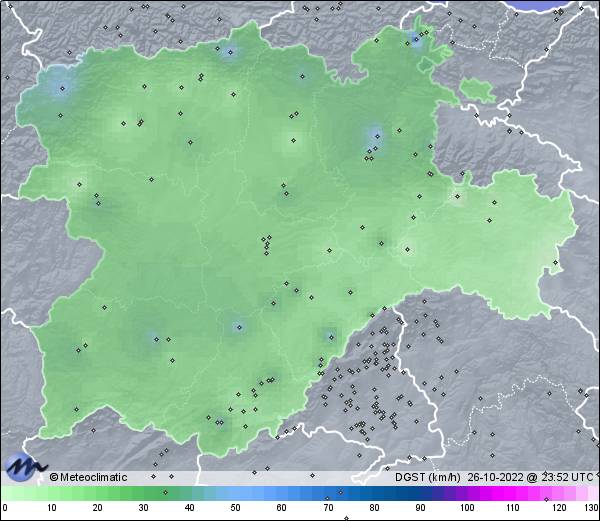600x521 pixels.
Task: Click scale label 120
Action: (559, 508)
